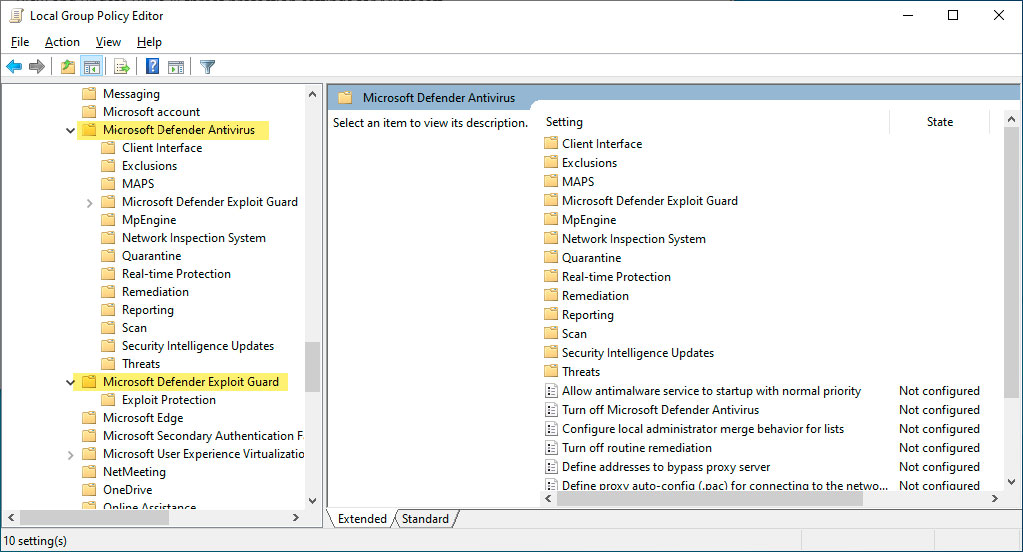Click policy icon for Allow antimalware service startup
The image size is (1023, 552).
click(551, 391)
